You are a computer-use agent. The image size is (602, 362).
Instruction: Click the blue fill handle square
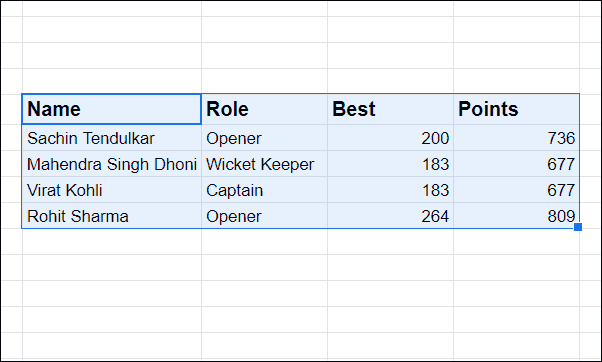click(x=578, y=227)
